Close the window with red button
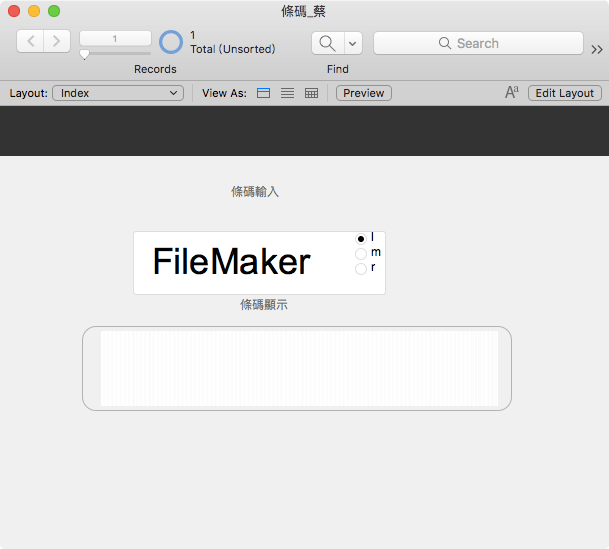Screen dimensions: 609x549 tap(14, 11)
